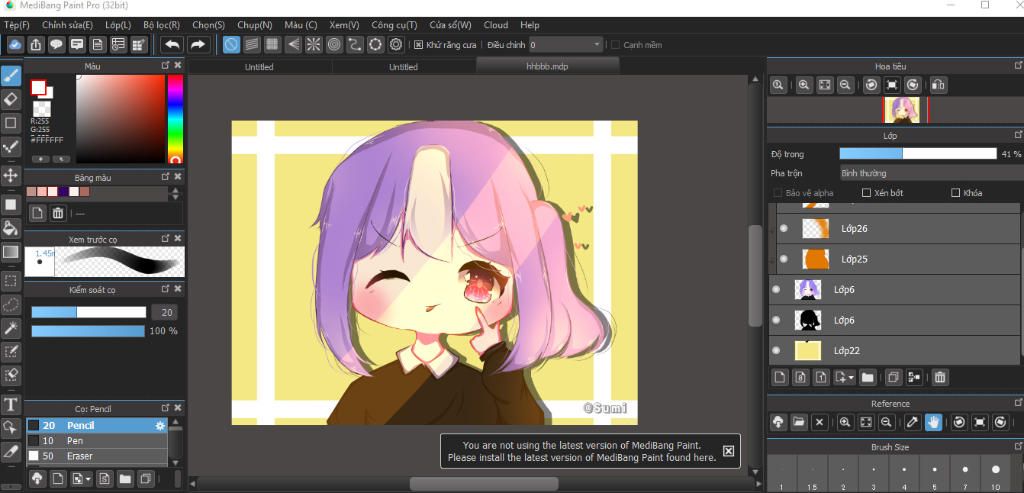
Task: Toggle visibility of the black silhouette Lớp6 layer
Action: click(x=776, y=320)
